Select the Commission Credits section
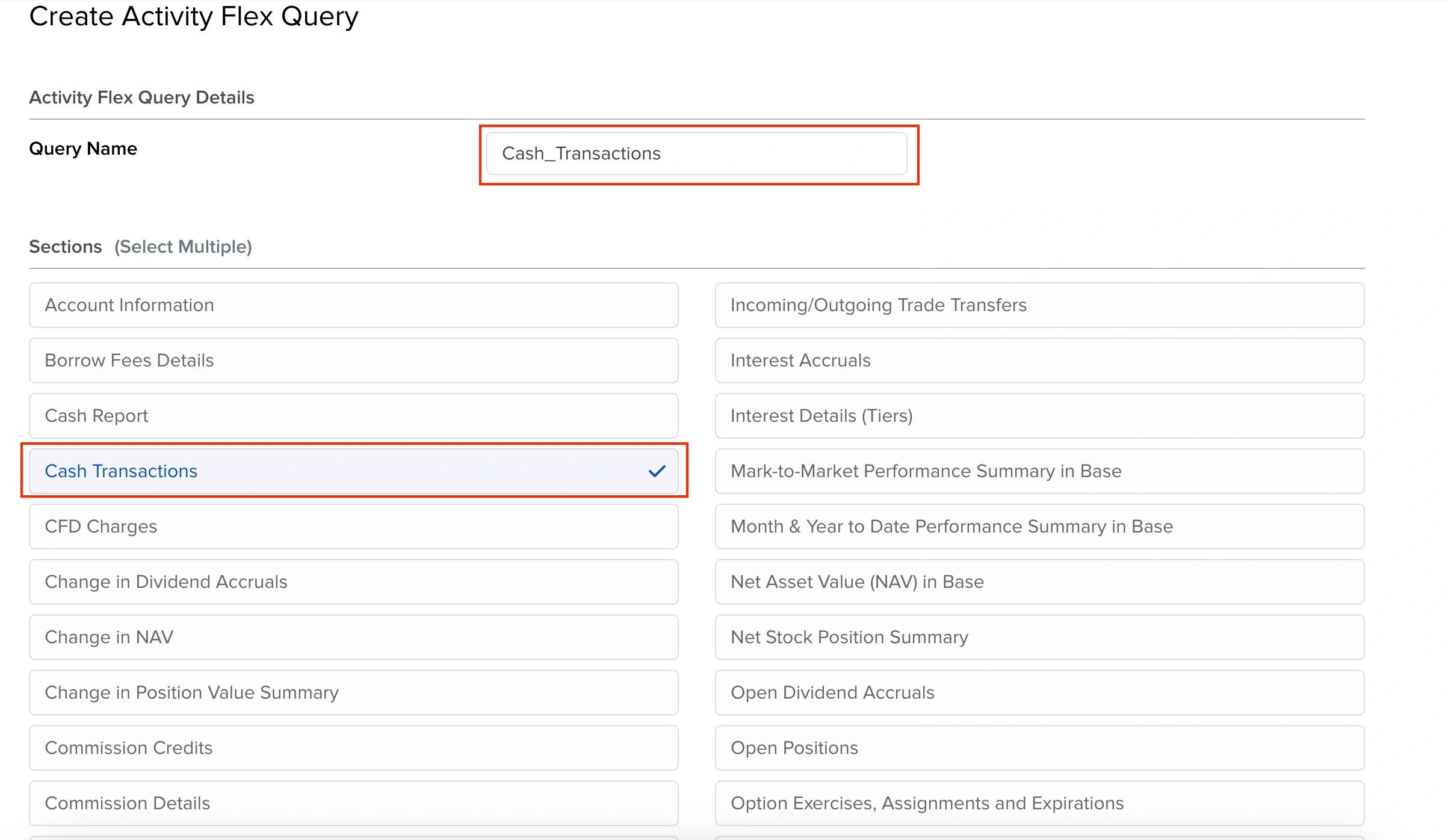Screen dimensions: 1448x840 click(353, 748)
